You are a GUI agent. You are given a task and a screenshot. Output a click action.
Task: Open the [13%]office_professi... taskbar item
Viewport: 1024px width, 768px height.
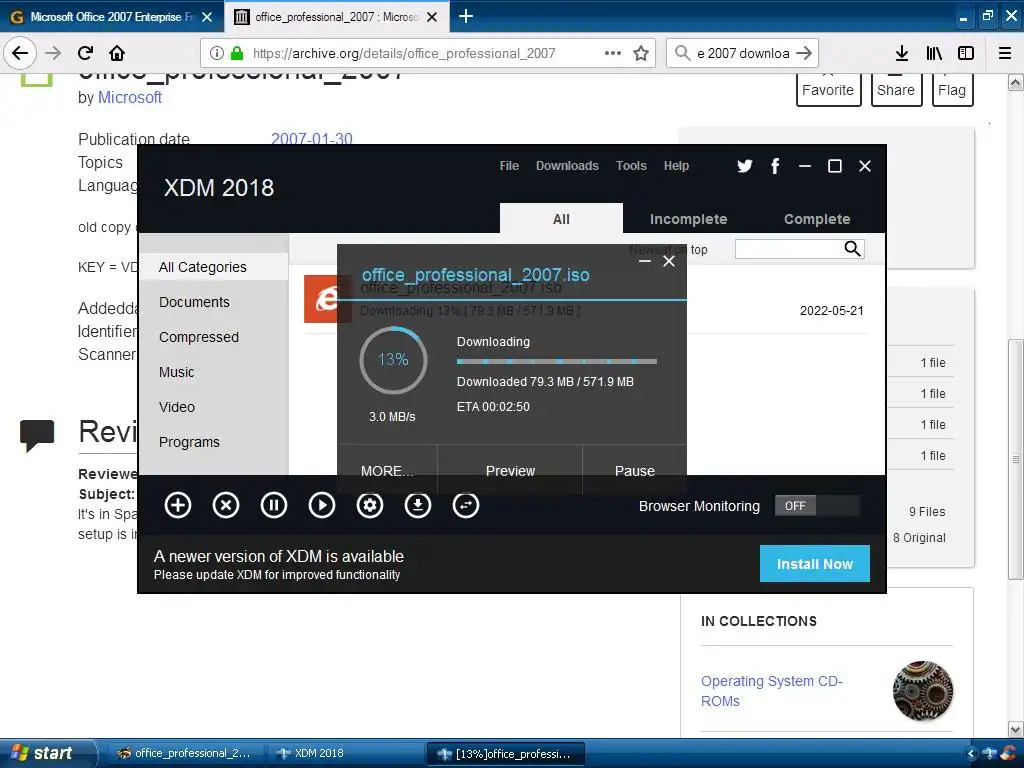point(504,754)
